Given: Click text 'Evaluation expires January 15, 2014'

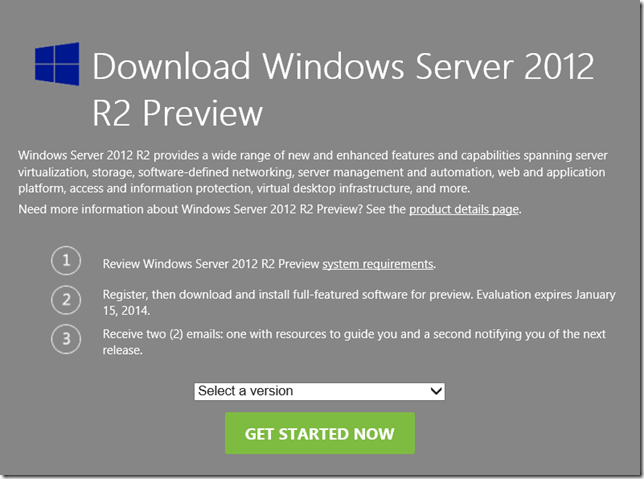Looking at the screenshot, I should pyautogui.click(x=359, y=302).
